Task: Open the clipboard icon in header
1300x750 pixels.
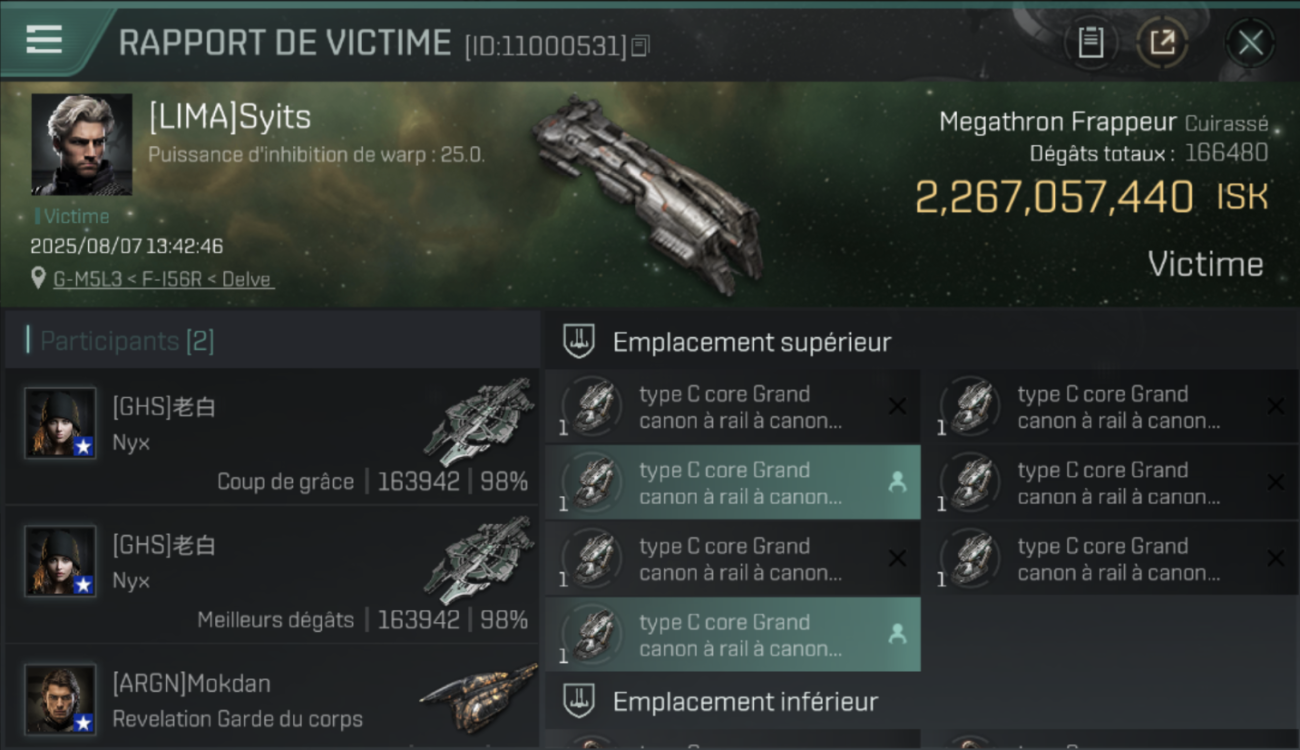Action: click(x=1090, y=43)
